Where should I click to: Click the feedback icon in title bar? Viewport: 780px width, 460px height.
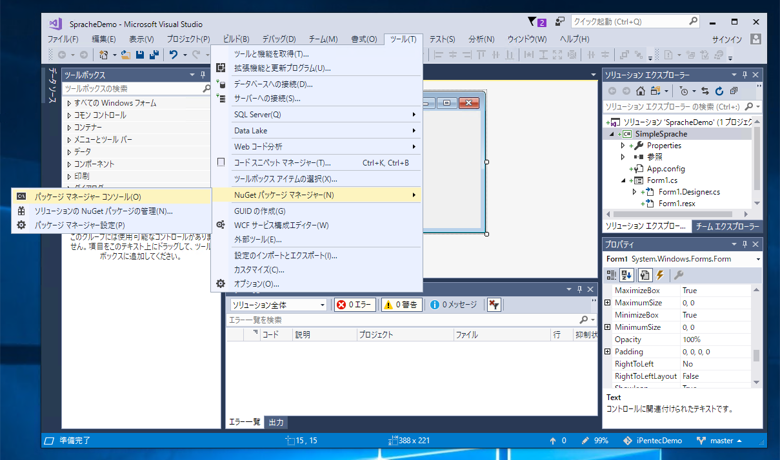pyautogui.click(x=560, y=21)
